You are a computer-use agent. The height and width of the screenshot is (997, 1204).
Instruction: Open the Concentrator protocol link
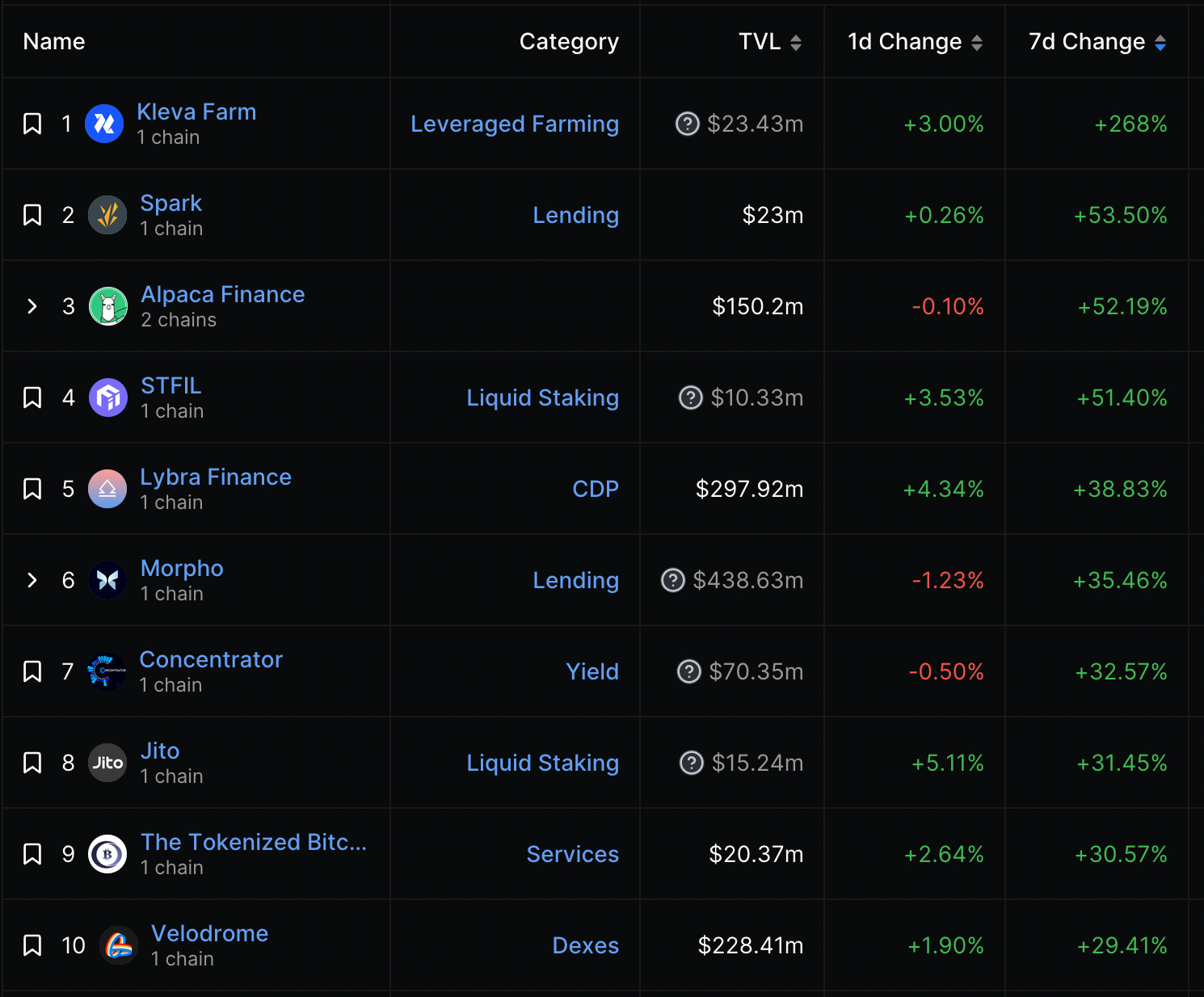pos(211,659)
